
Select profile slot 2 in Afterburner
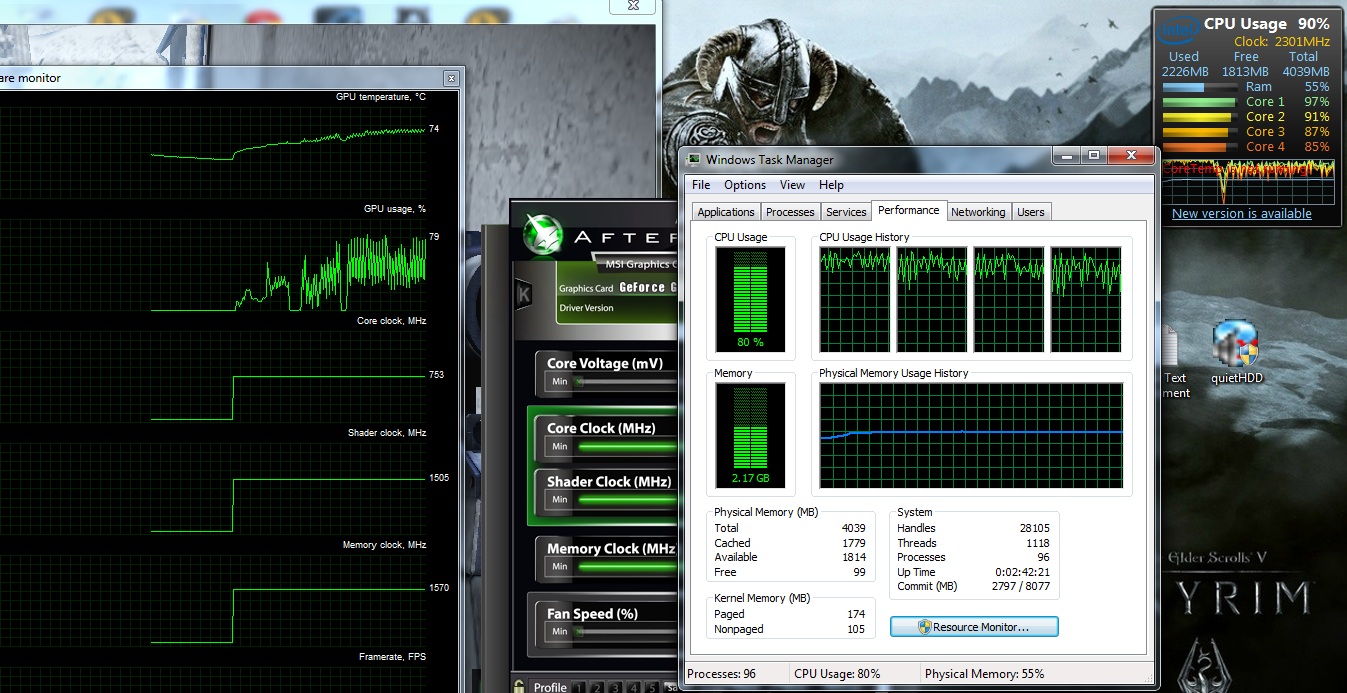click(x=595, y=687)
